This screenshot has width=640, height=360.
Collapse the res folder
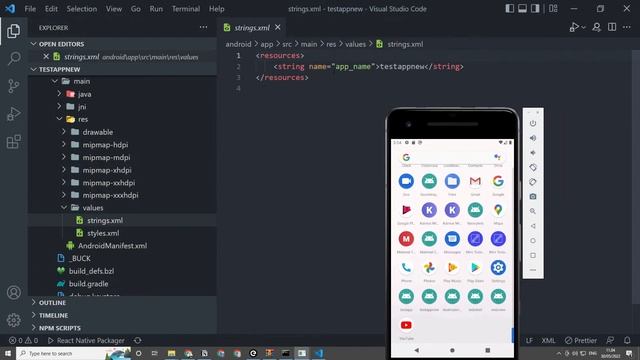click(x=59, y=119)
